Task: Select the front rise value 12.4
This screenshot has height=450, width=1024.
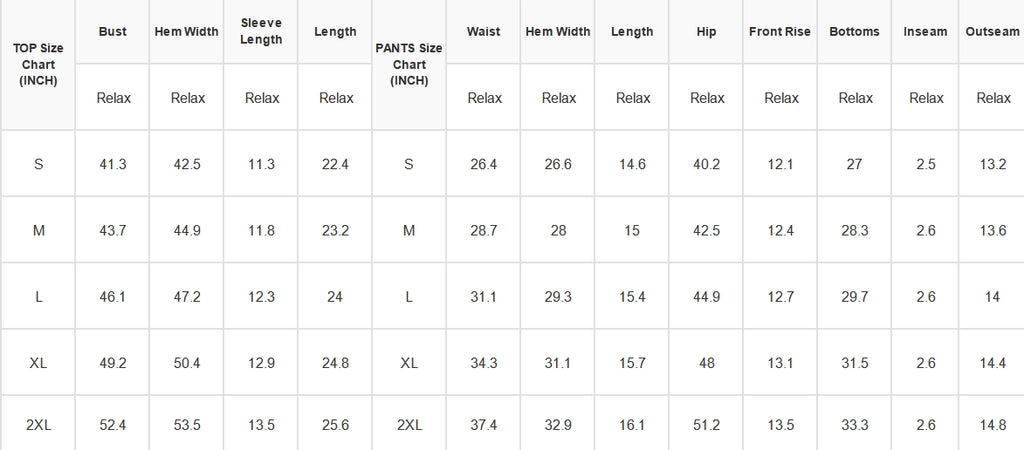Action: (780, 230)
